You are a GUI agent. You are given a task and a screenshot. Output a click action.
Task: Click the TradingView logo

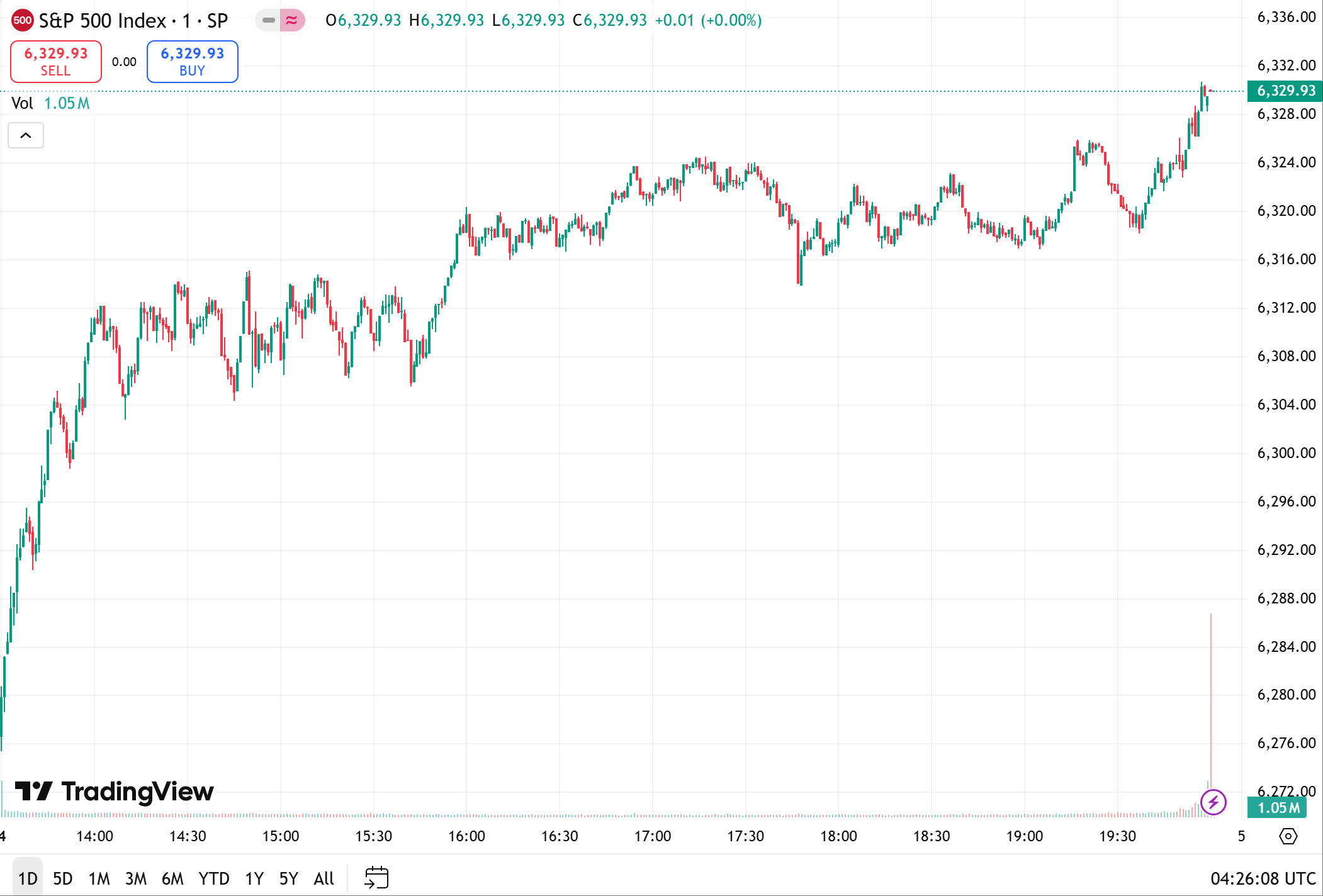tap(114, 792)
